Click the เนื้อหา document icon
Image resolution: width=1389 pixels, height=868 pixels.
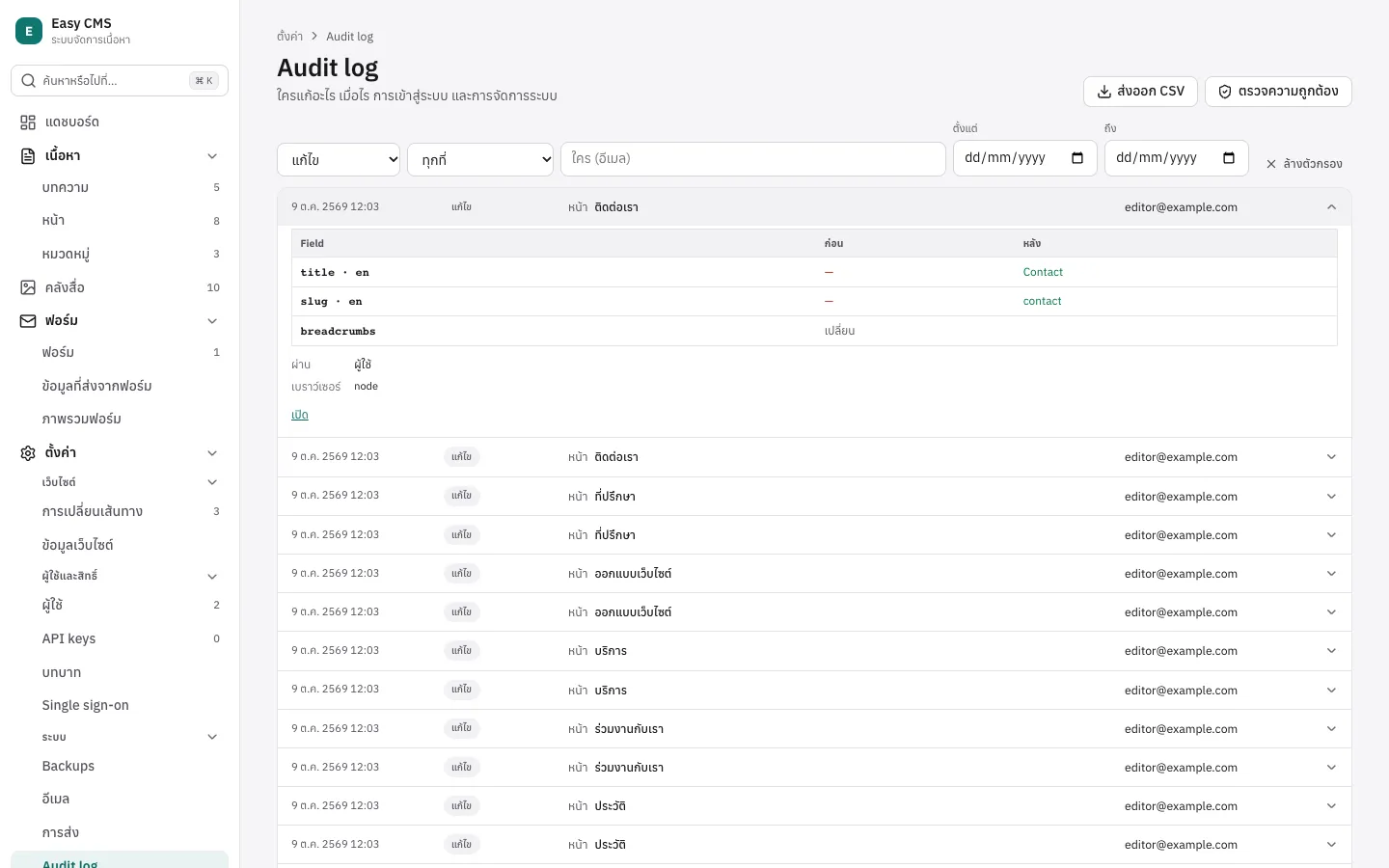pos(28,155)
